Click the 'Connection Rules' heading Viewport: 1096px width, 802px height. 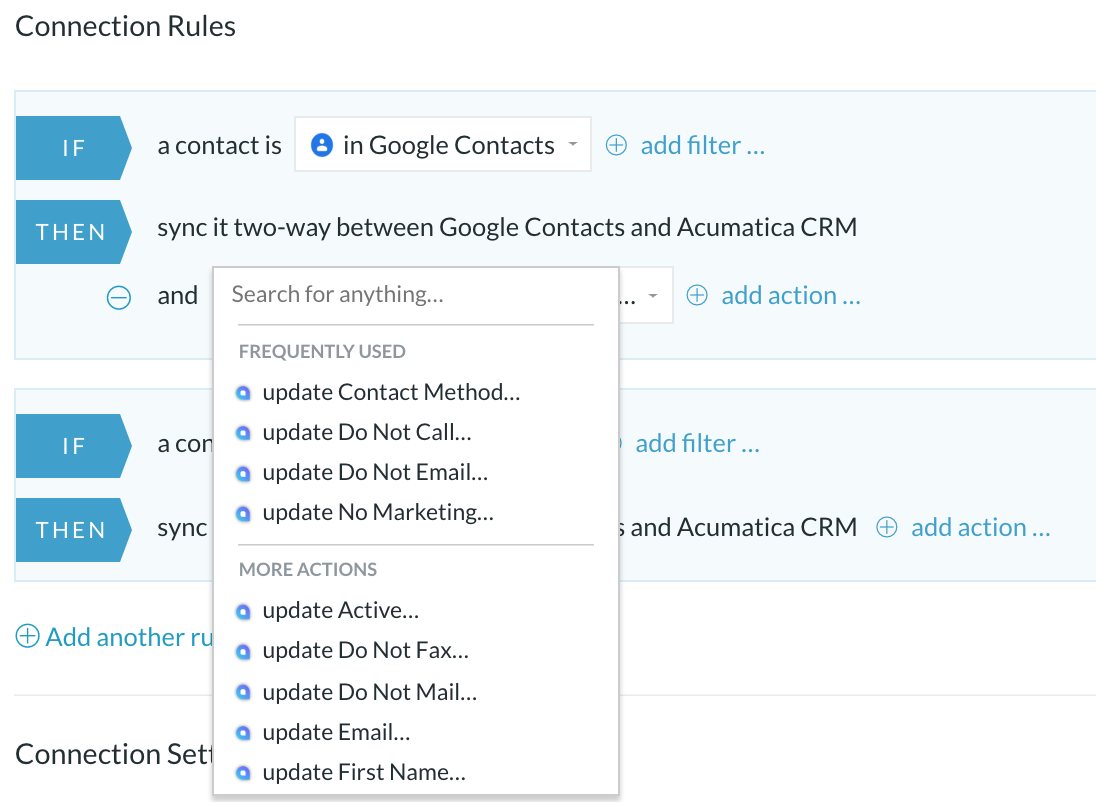coord(126,27)
